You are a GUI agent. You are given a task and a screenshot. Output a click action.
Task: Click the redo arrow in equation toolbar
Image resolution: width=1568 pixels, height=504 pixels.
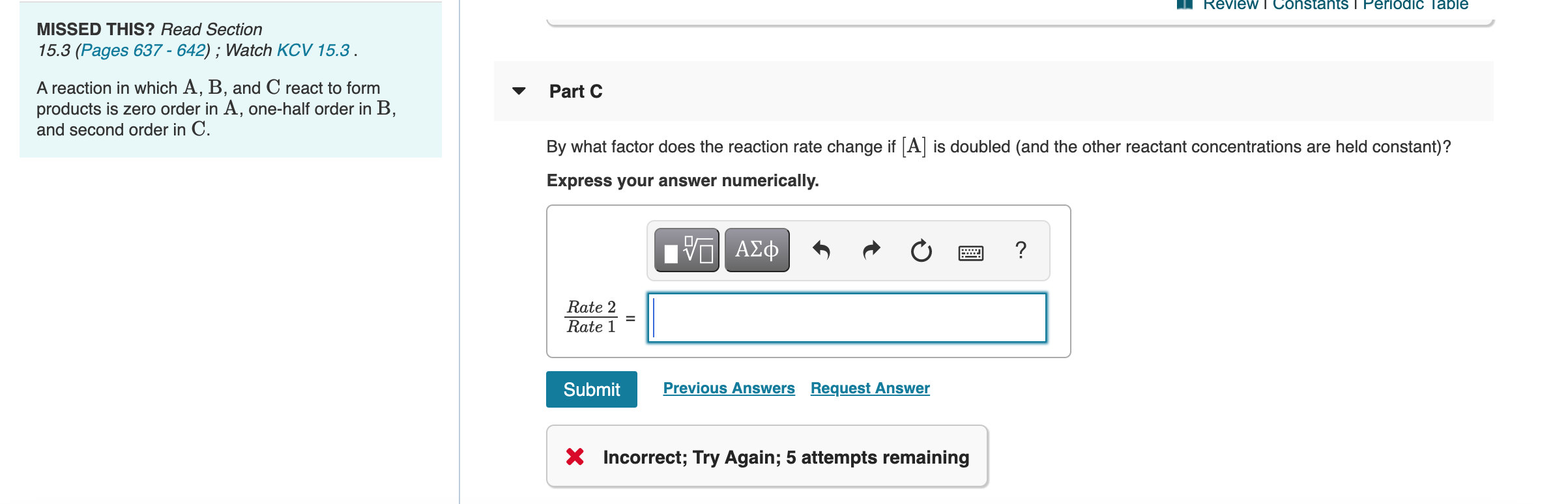[x=871, y=249]
